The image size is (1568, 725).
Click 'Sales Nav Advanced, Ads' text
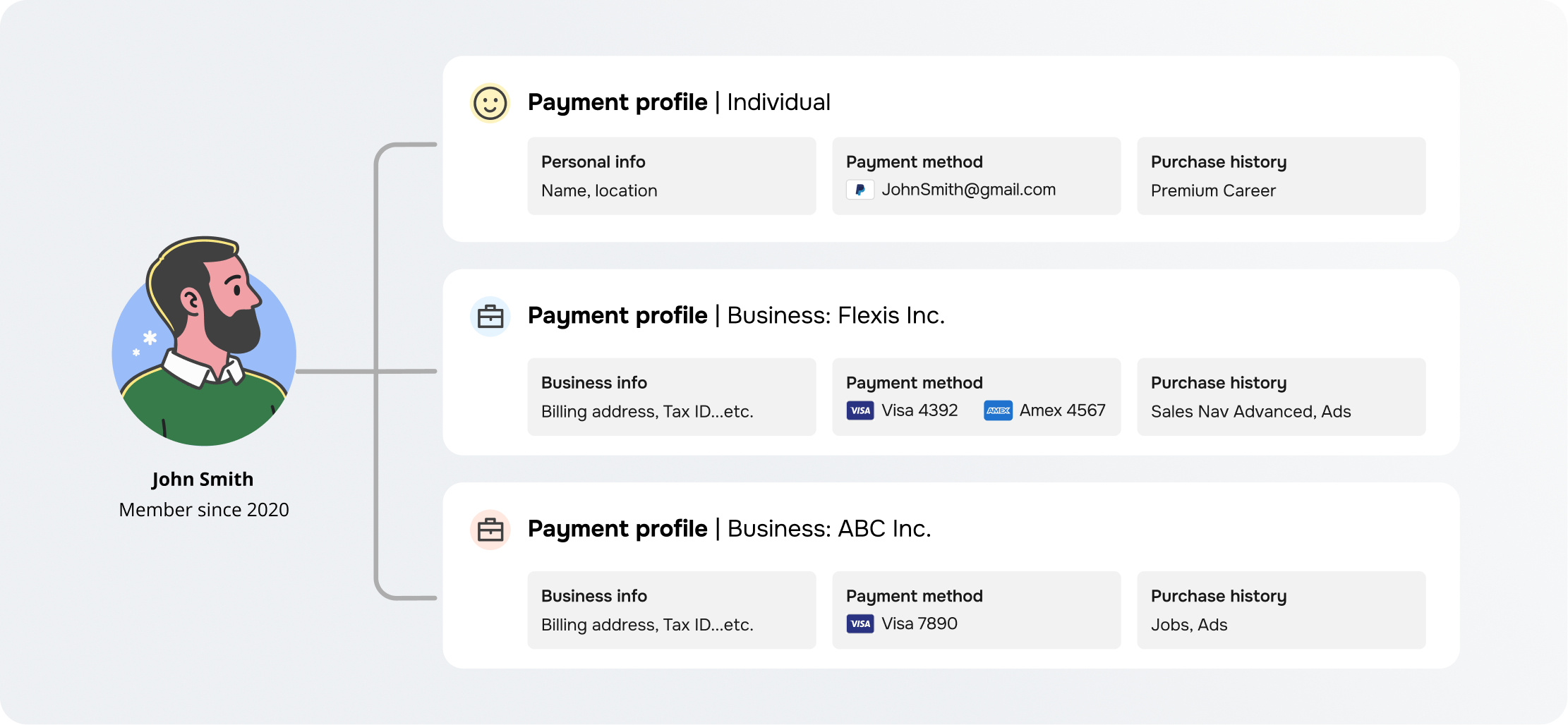(1250, 412)
